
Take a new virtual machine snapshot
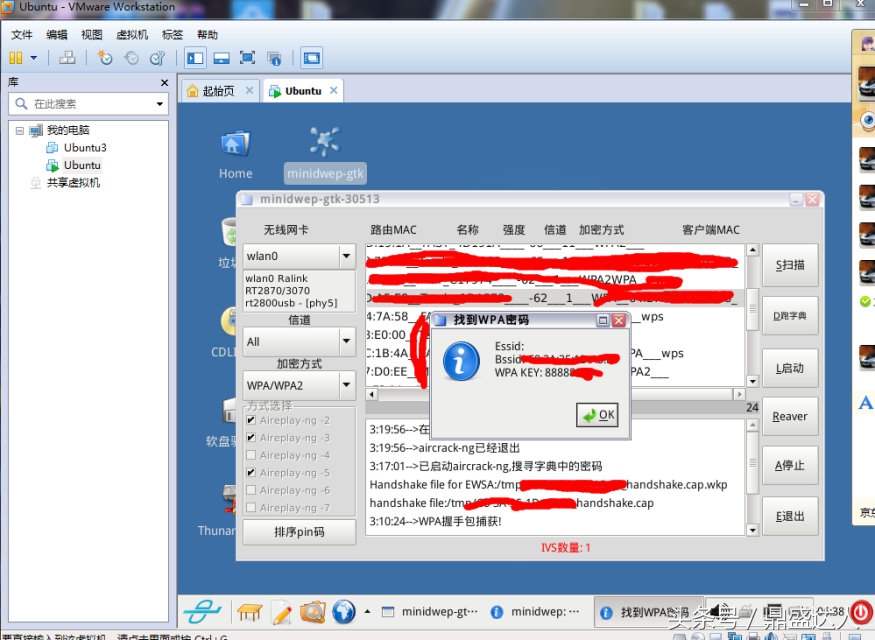104,57
